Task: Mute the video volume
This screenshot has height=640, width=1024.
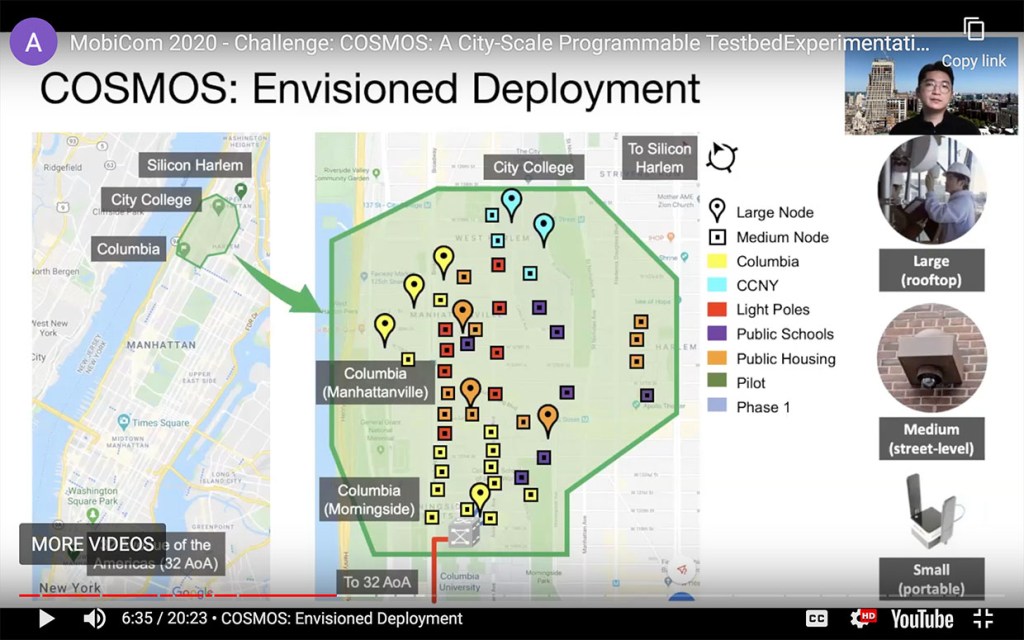Action: point(94,619)
